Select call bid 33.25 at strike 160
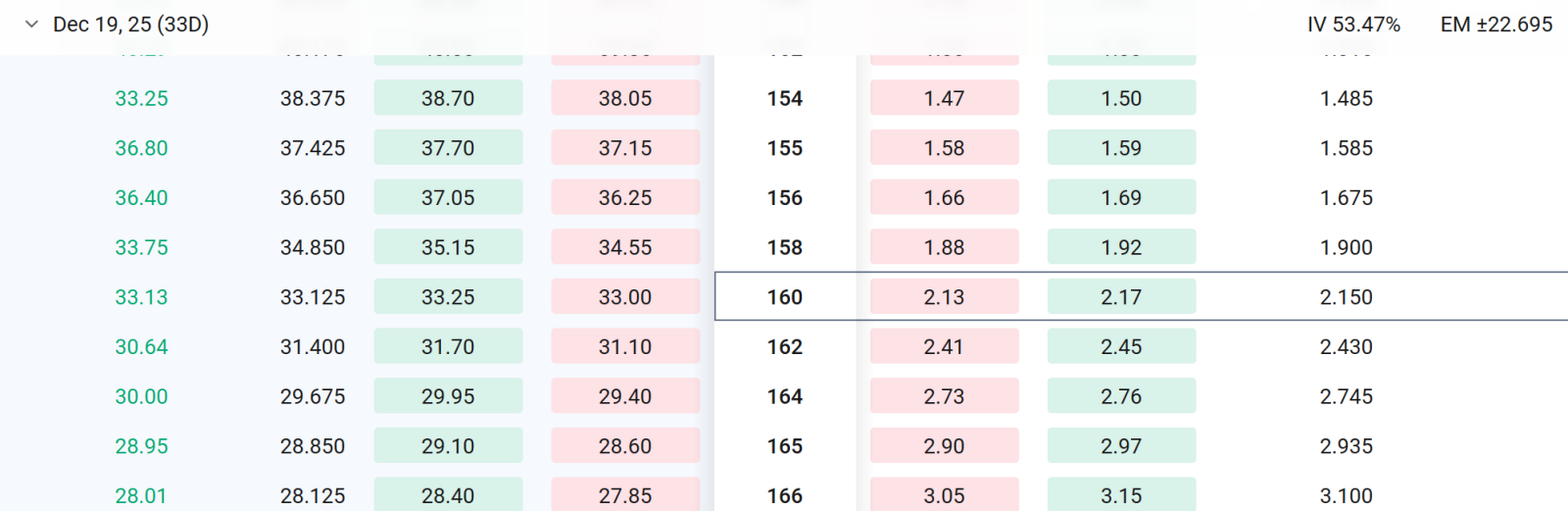 click(448, 297)
